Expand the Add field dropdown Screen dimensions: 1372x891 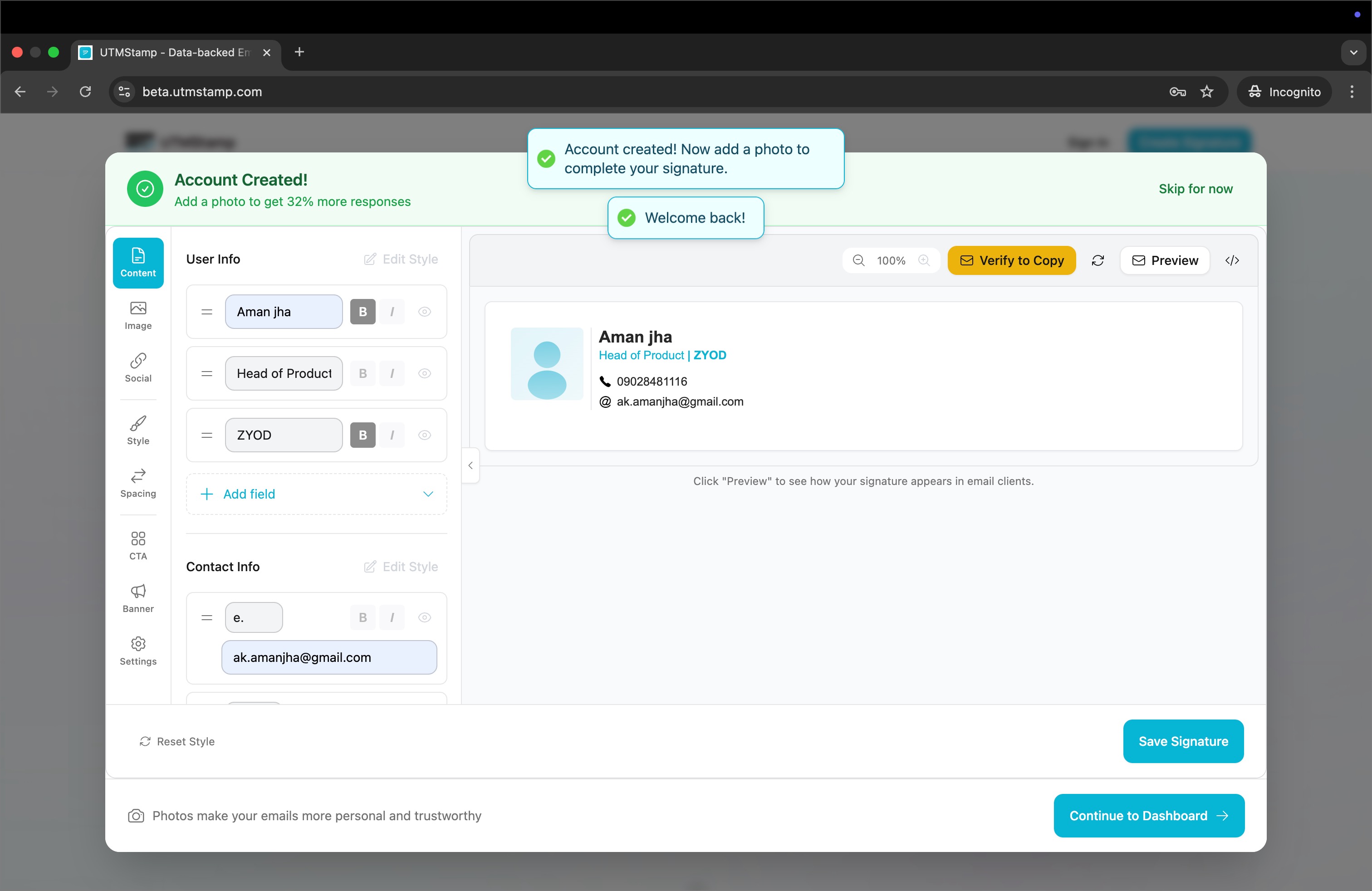(x=428, y=494)
